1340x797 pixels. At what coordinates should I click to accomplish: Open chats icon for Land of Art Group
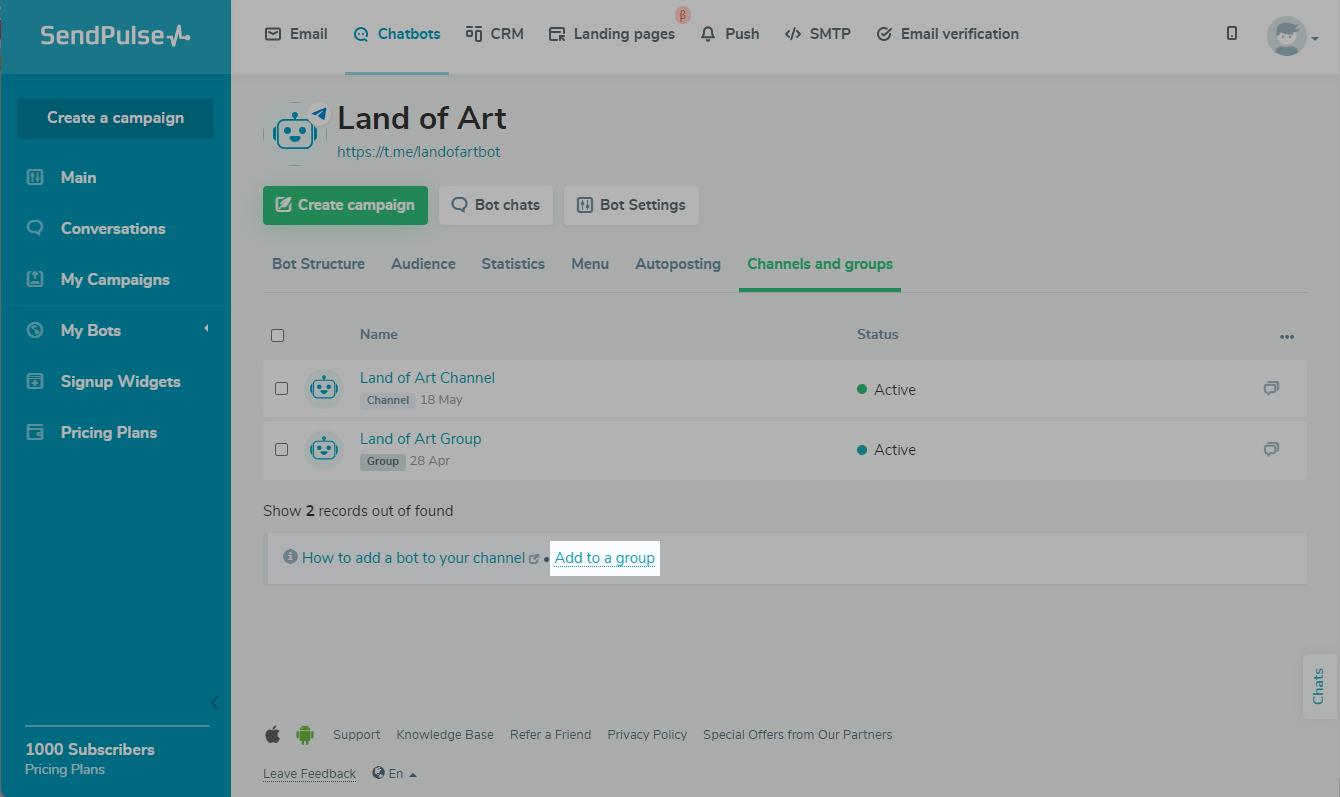[x=1271, y=449]
